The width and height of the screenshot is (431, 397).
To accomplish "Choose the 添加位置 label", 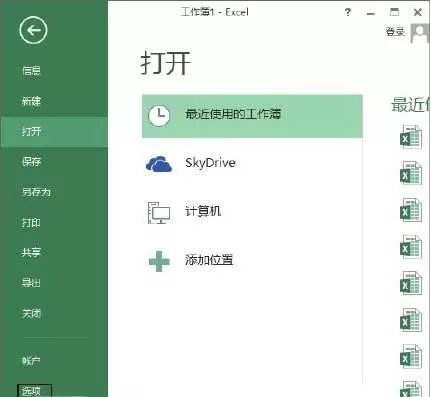I will pyautogui.click(x=209, y=260).
